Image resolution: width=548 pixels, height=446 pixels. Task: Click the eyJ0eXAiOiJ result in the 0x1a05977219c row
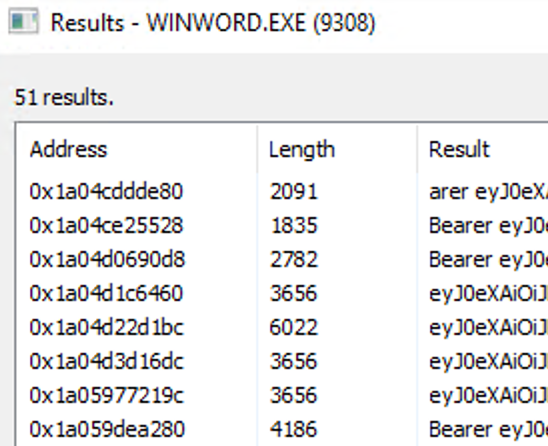coord(488,395)
